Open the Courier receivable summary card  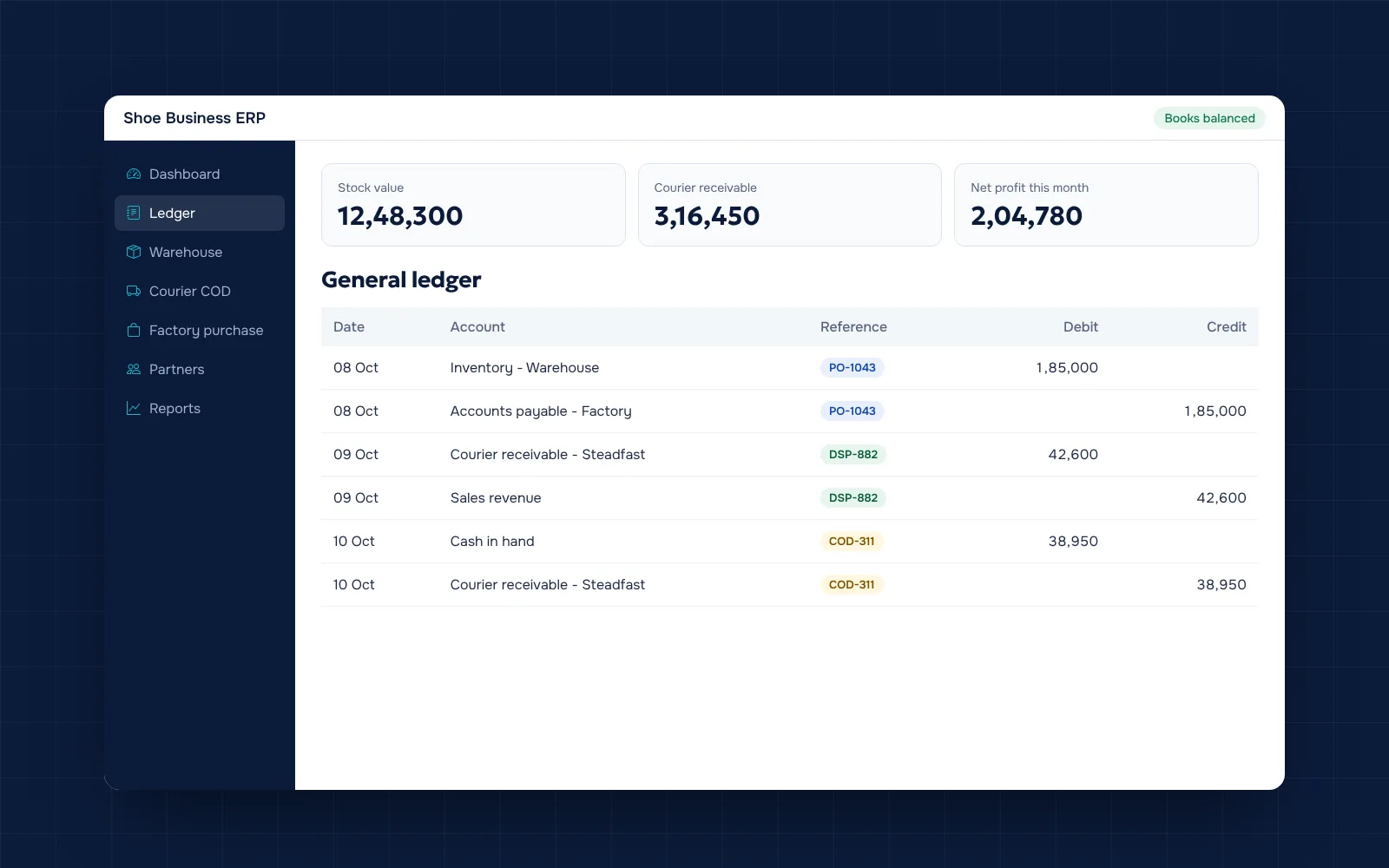[790, 205]
